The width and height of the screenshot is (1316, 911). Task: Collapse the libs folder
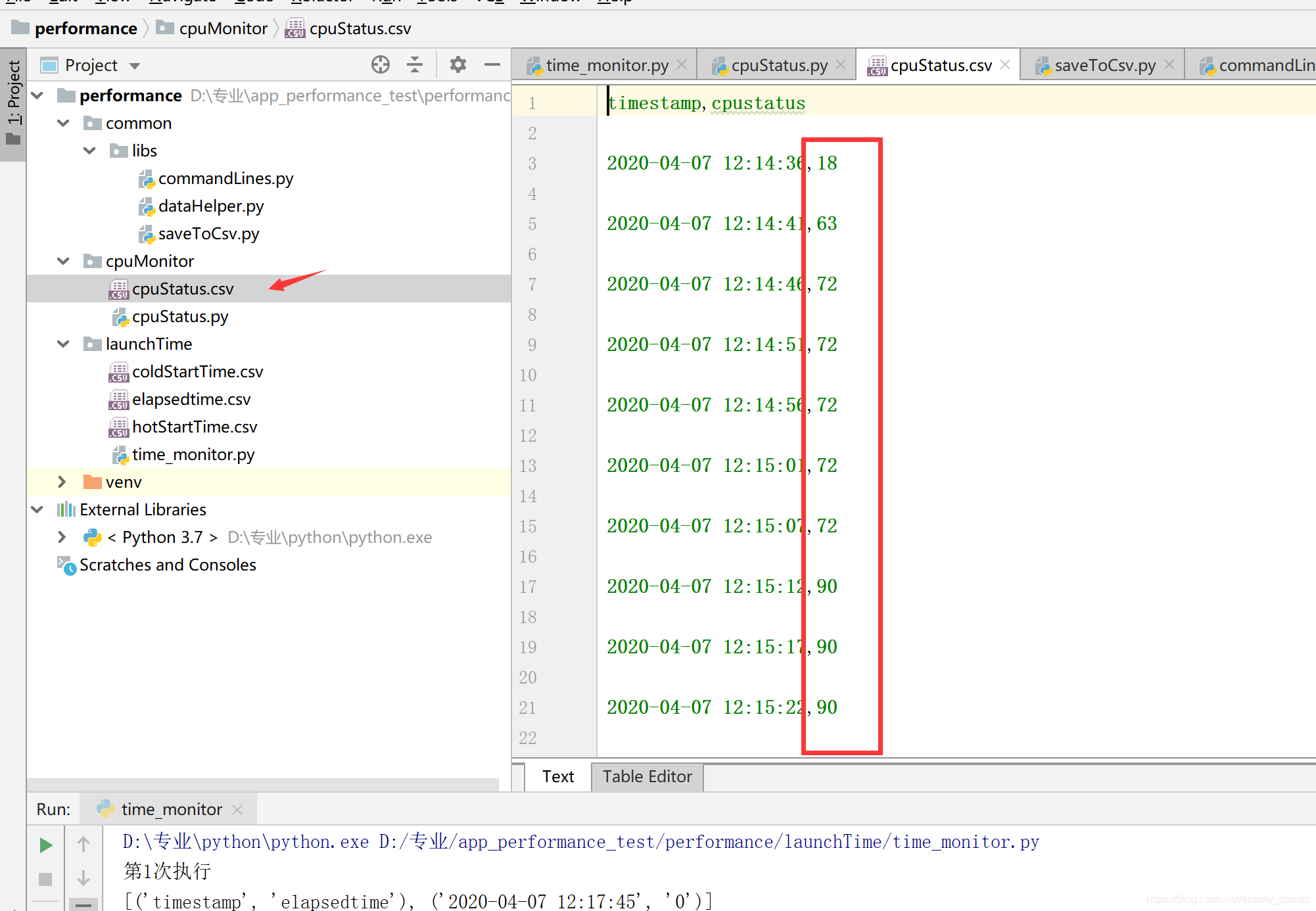[89, 151]
